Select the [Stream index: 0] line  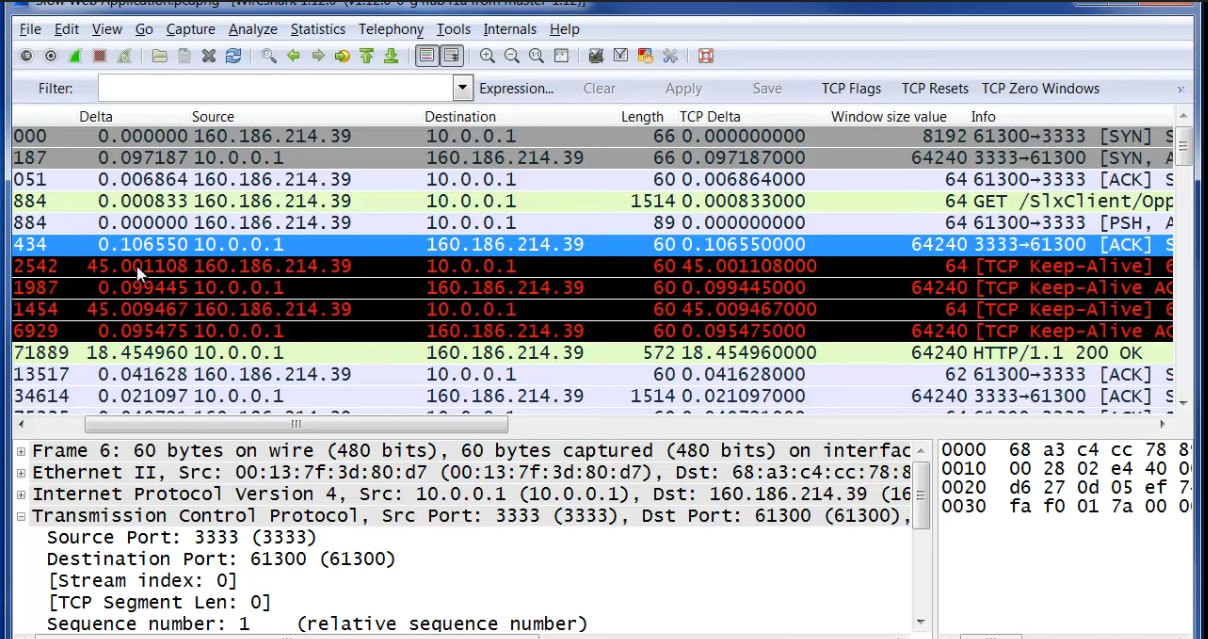click(141, 581)
